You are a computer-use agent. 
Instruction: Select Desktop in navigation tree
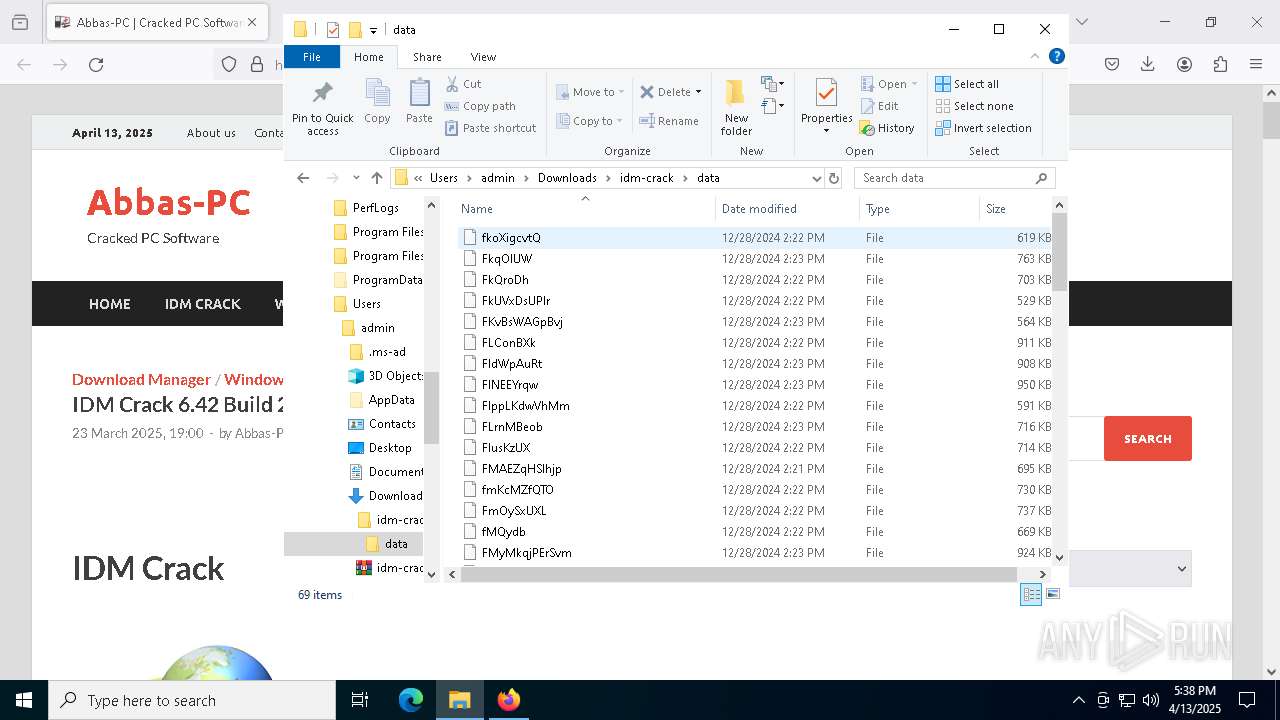pos(389,448)
